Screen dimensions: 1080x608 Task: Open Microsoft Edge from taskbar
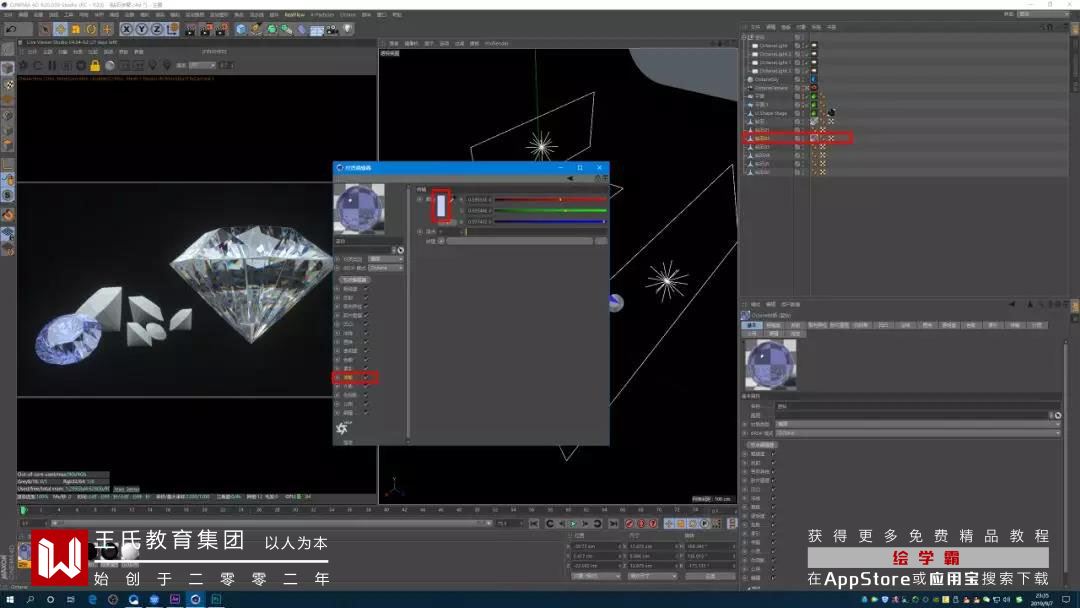click(x=92, y=600)
